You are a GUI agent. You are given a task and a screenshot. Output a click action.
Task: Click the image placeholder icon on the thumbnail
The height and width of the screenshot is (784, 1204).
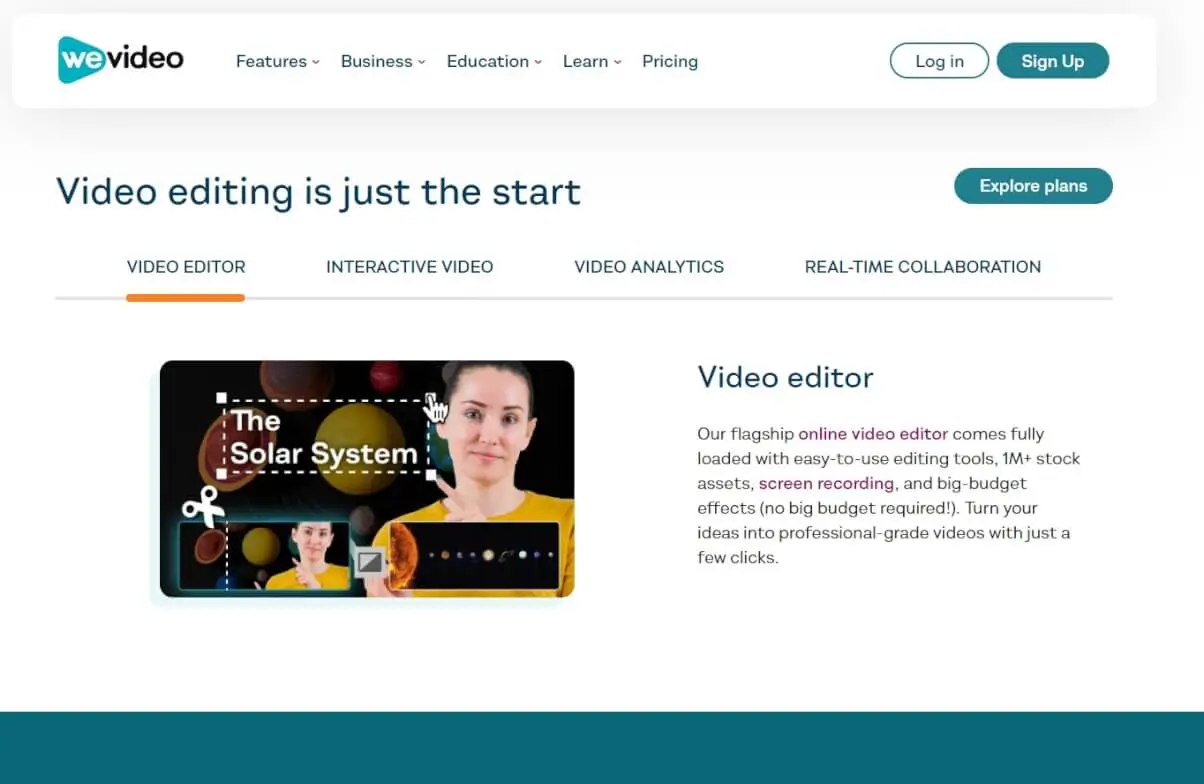pos(372,562)
